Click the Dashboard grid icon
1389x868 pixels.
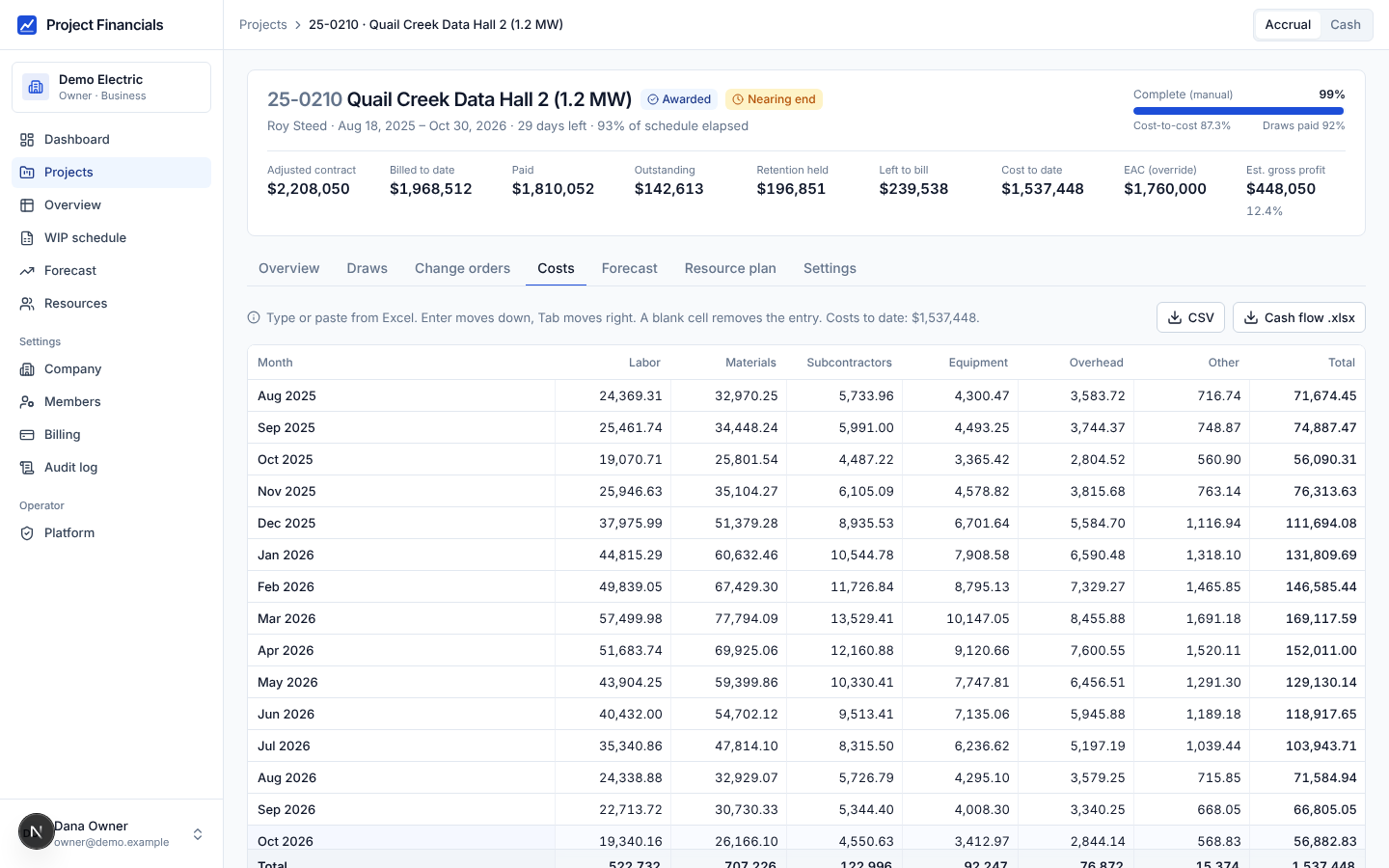(x=27, y=140)
